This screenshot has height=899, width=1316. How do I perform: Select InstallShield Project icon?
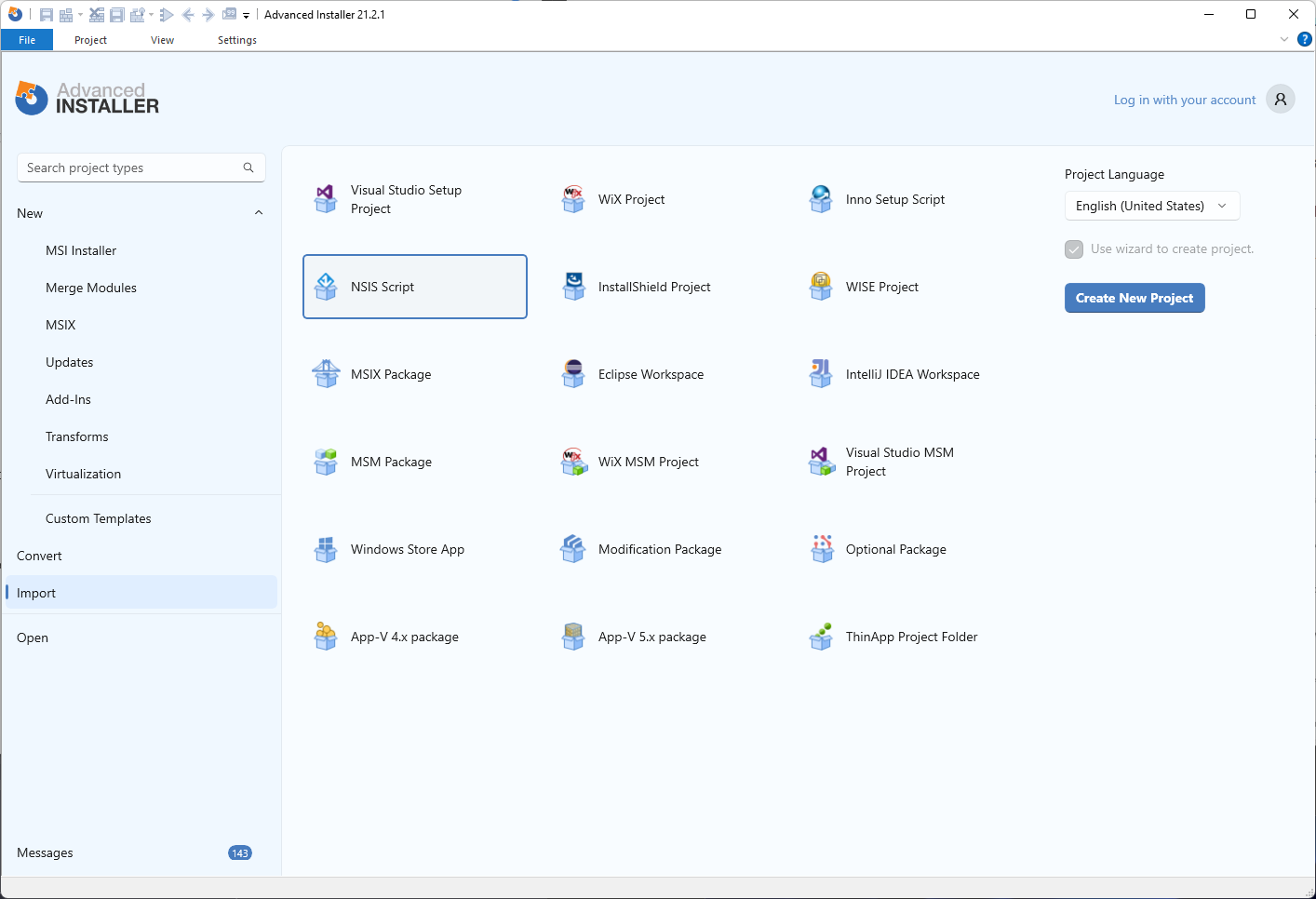click(x=573, y=287)
